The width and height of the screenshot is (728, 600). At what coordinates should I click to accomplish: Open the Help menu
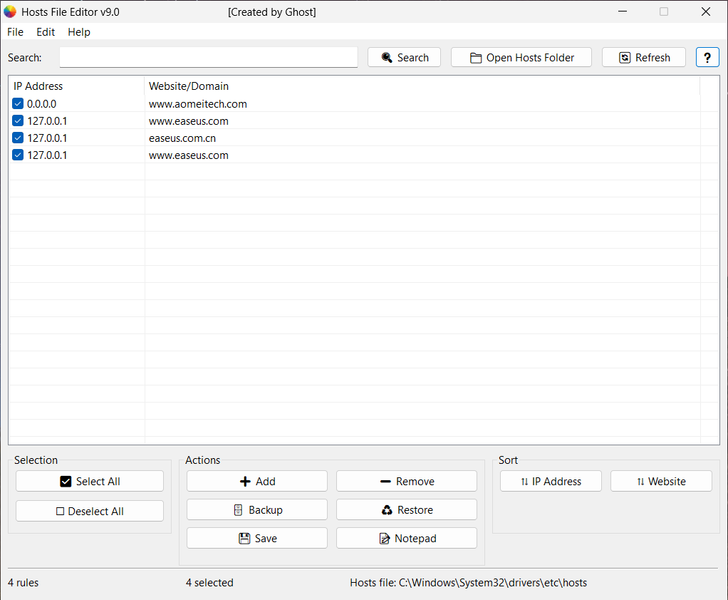coord(79,32)
